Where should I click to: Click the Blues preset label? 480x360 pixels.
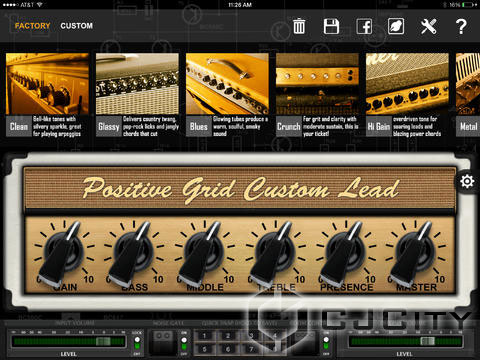click(x=199, y=126)
